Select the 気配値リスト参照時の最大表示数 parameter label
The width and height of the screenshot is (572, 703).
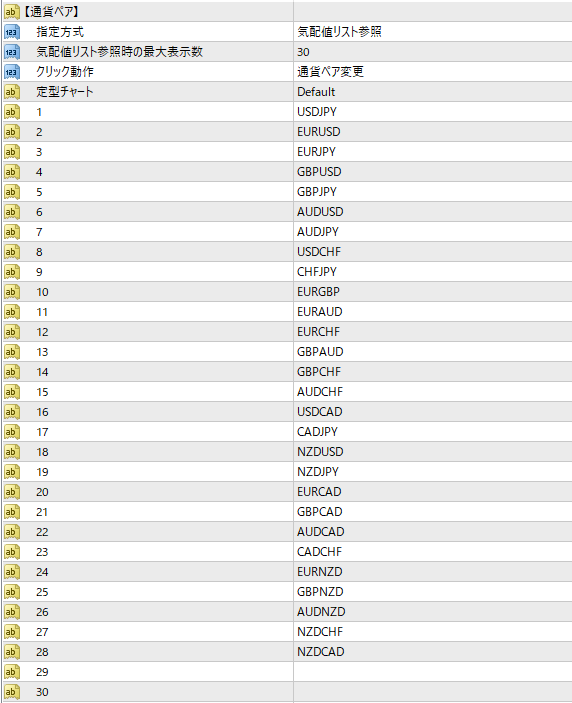[120, 52]
